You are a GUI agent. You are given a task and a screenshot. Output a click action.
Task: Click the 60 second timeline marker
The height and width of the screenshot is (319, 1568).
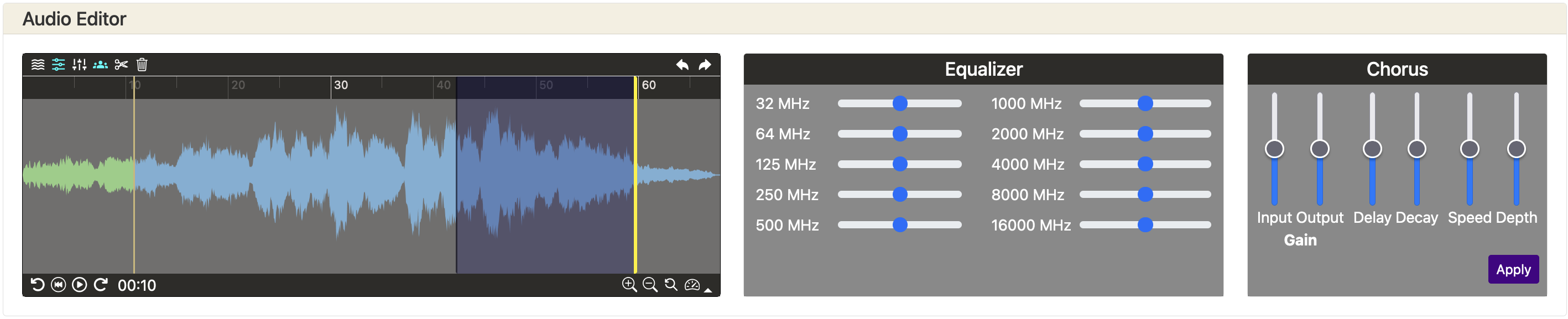click(649, 85)
